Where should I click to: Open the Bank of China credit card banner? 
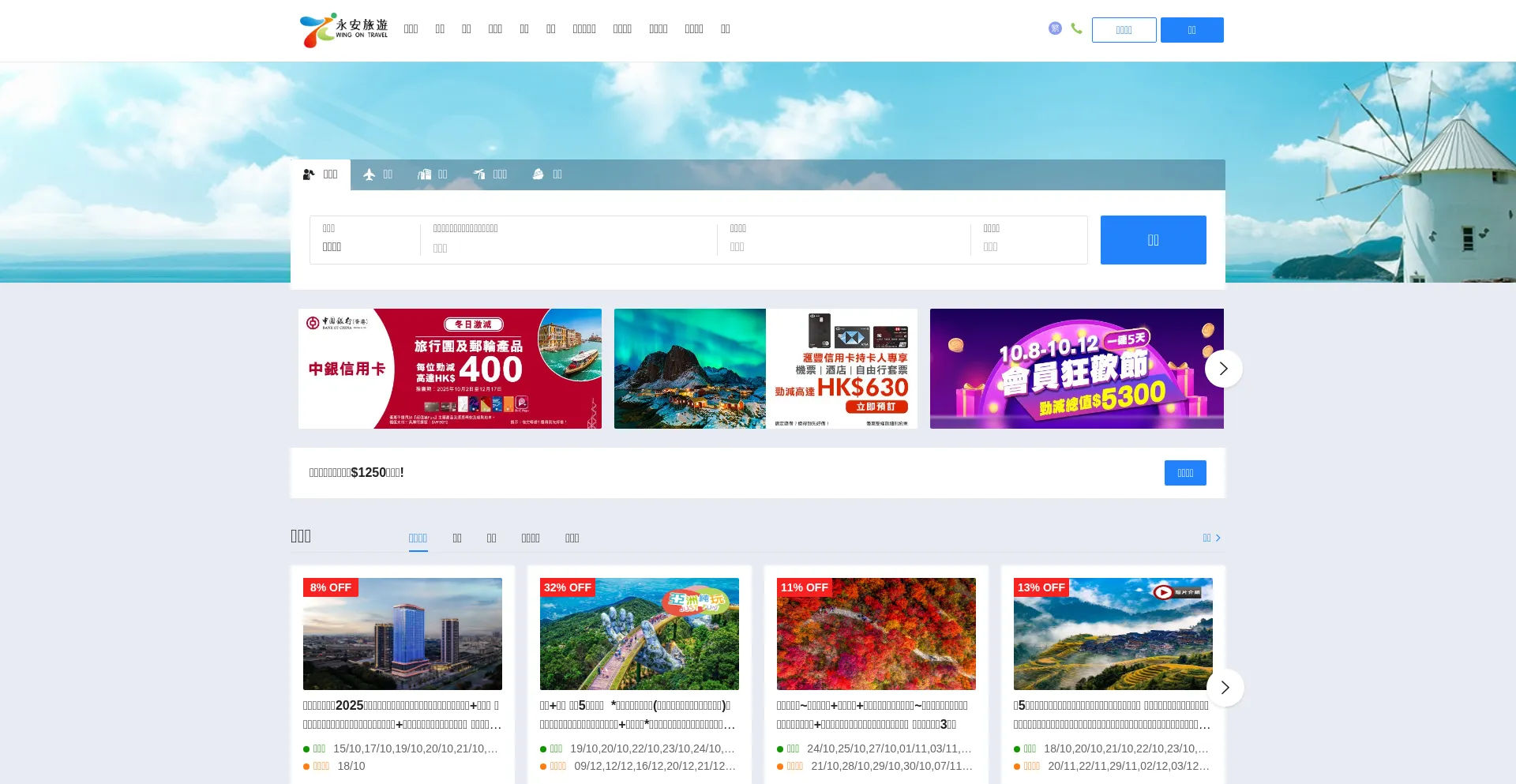pos(449,369)
